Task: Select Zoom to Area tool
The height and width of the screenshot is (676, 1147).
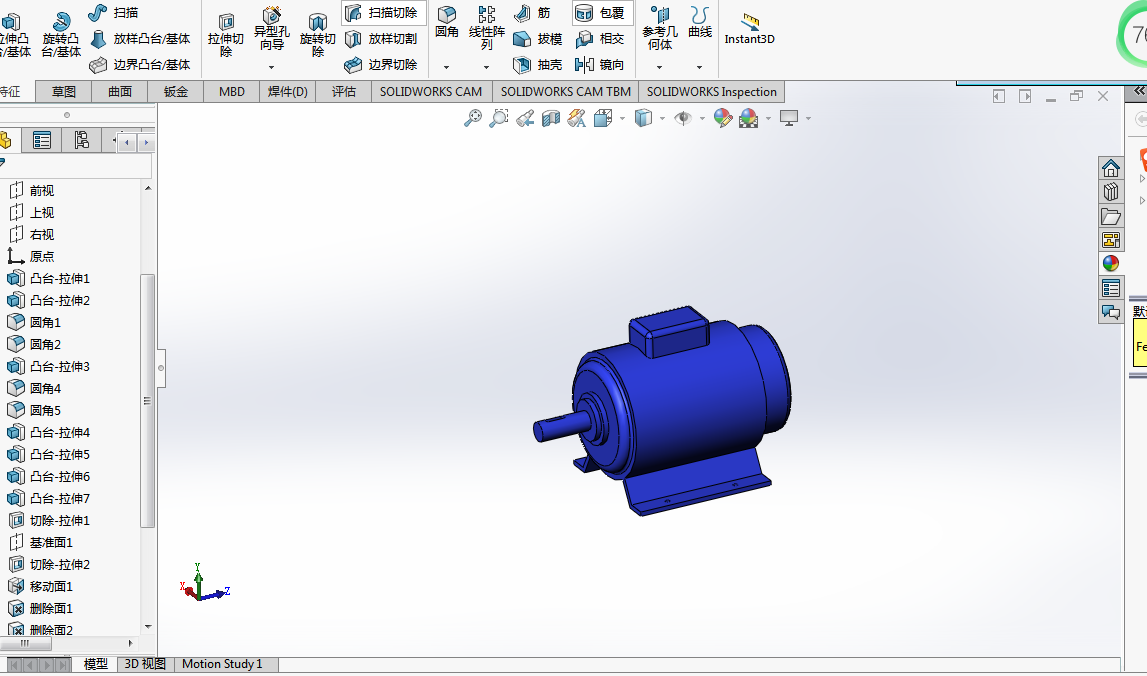Action: 499,118
